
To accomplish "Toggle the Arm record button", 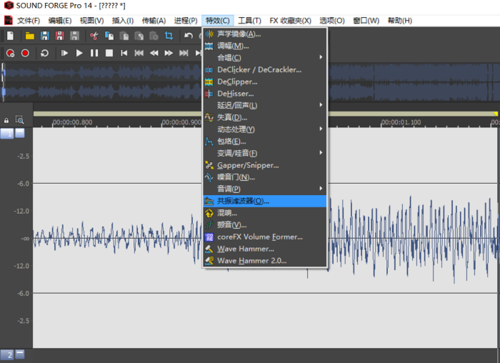I will pos(10,53).
